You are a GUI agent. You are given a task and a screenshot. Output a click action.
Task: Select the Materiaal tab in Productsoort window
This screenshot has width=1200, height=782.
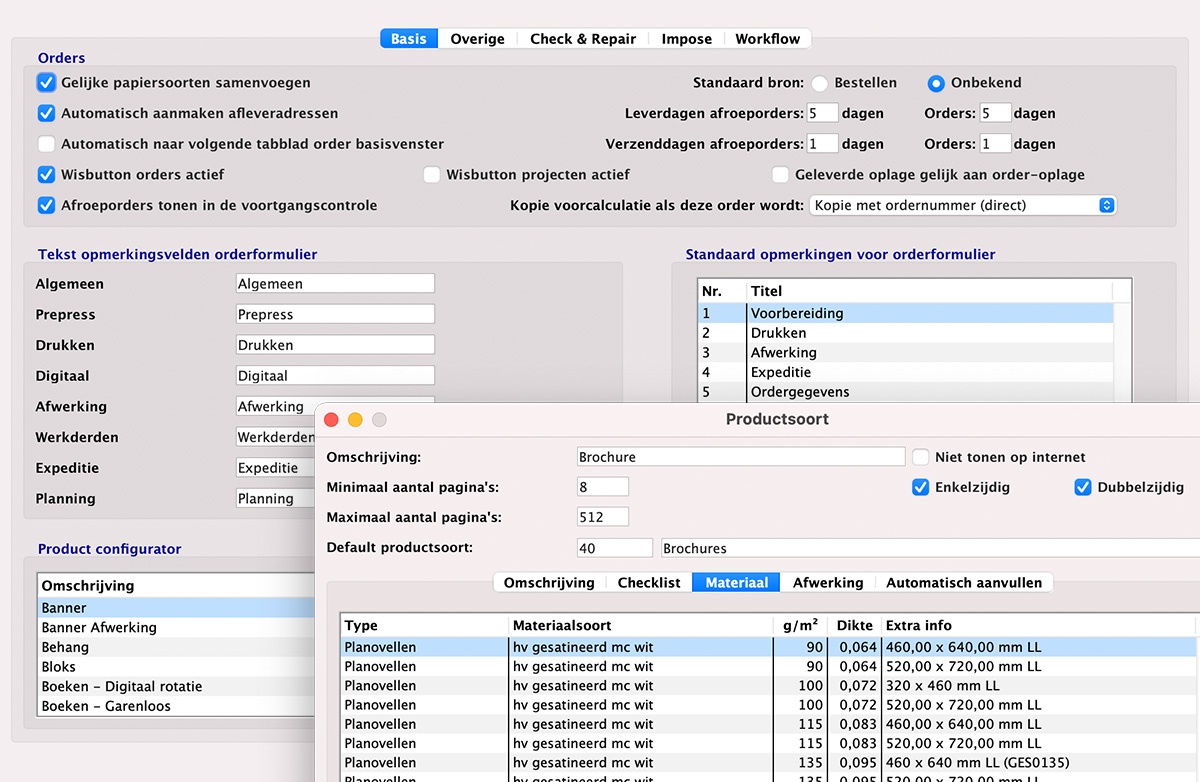coord(737,582)
